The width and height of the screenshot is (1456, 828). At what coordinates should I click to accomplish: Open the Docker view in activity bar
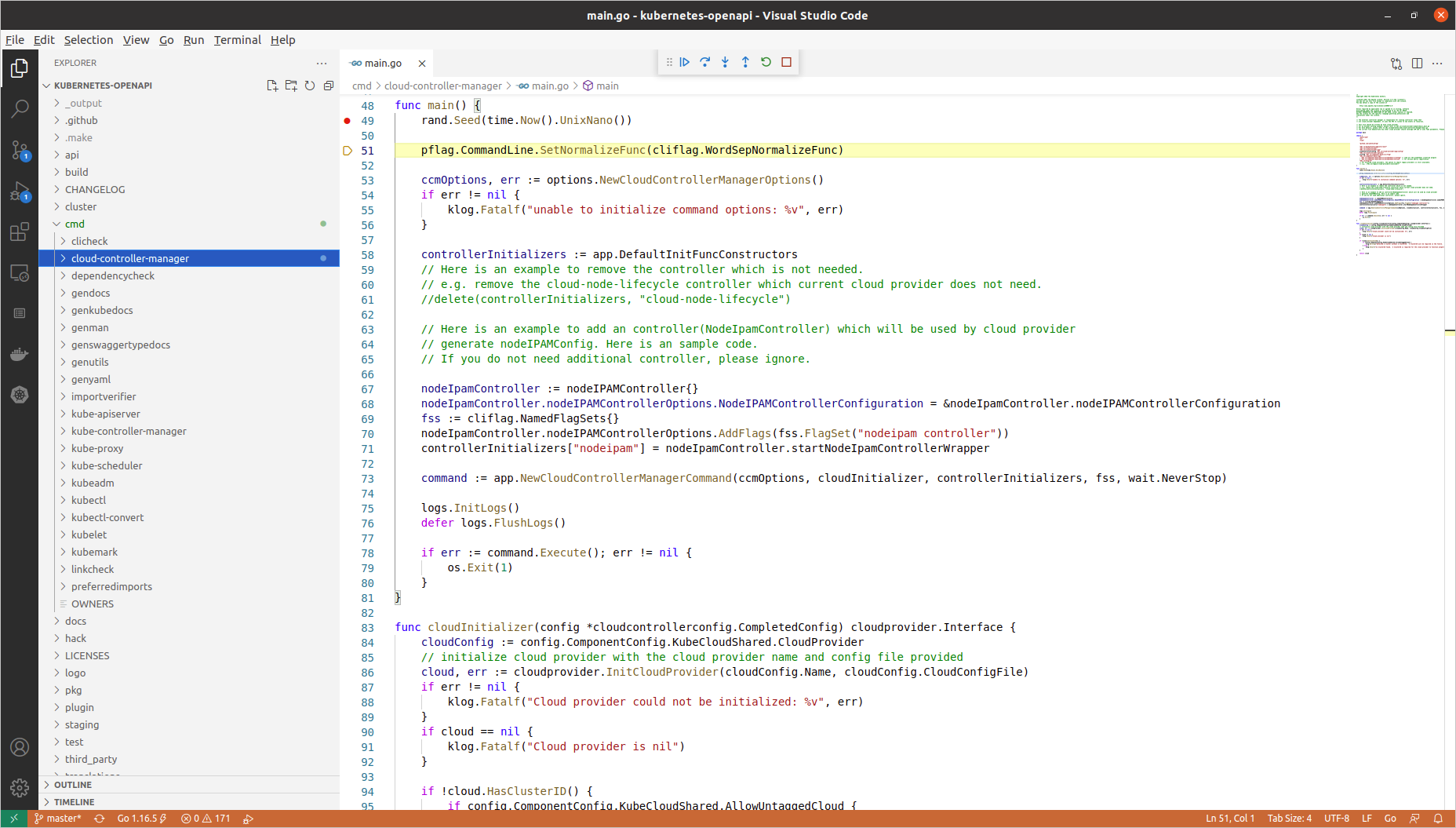coord(20,354)
